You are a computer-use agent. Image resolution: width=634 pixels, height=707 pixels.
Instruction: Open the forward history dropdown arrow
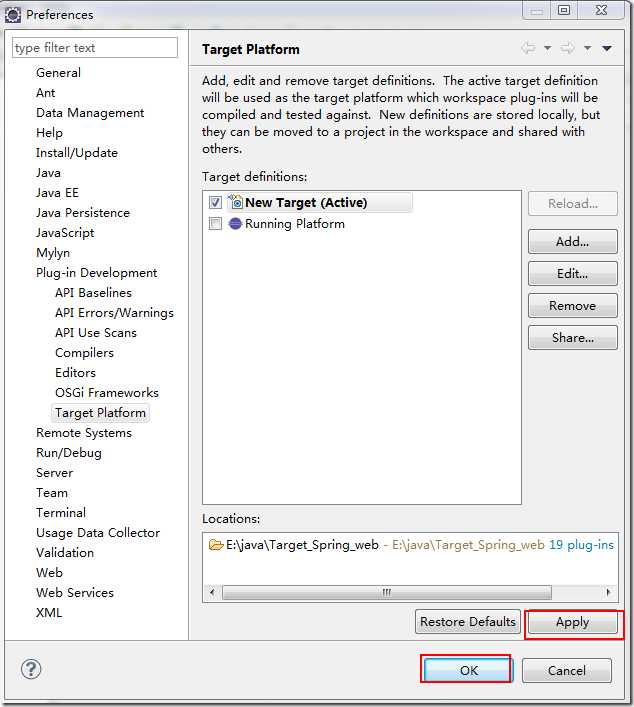coord(587,48)
